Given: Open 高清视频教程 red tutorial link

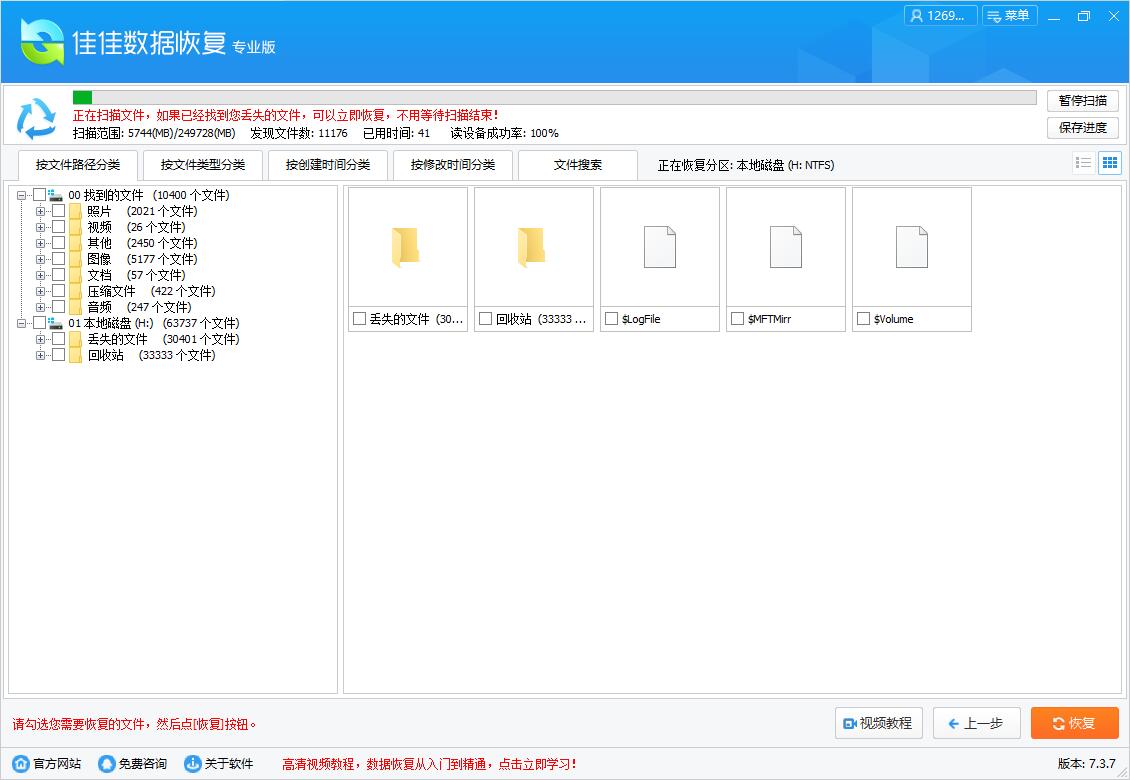Looking at the screenshot, I should (429, 764).
